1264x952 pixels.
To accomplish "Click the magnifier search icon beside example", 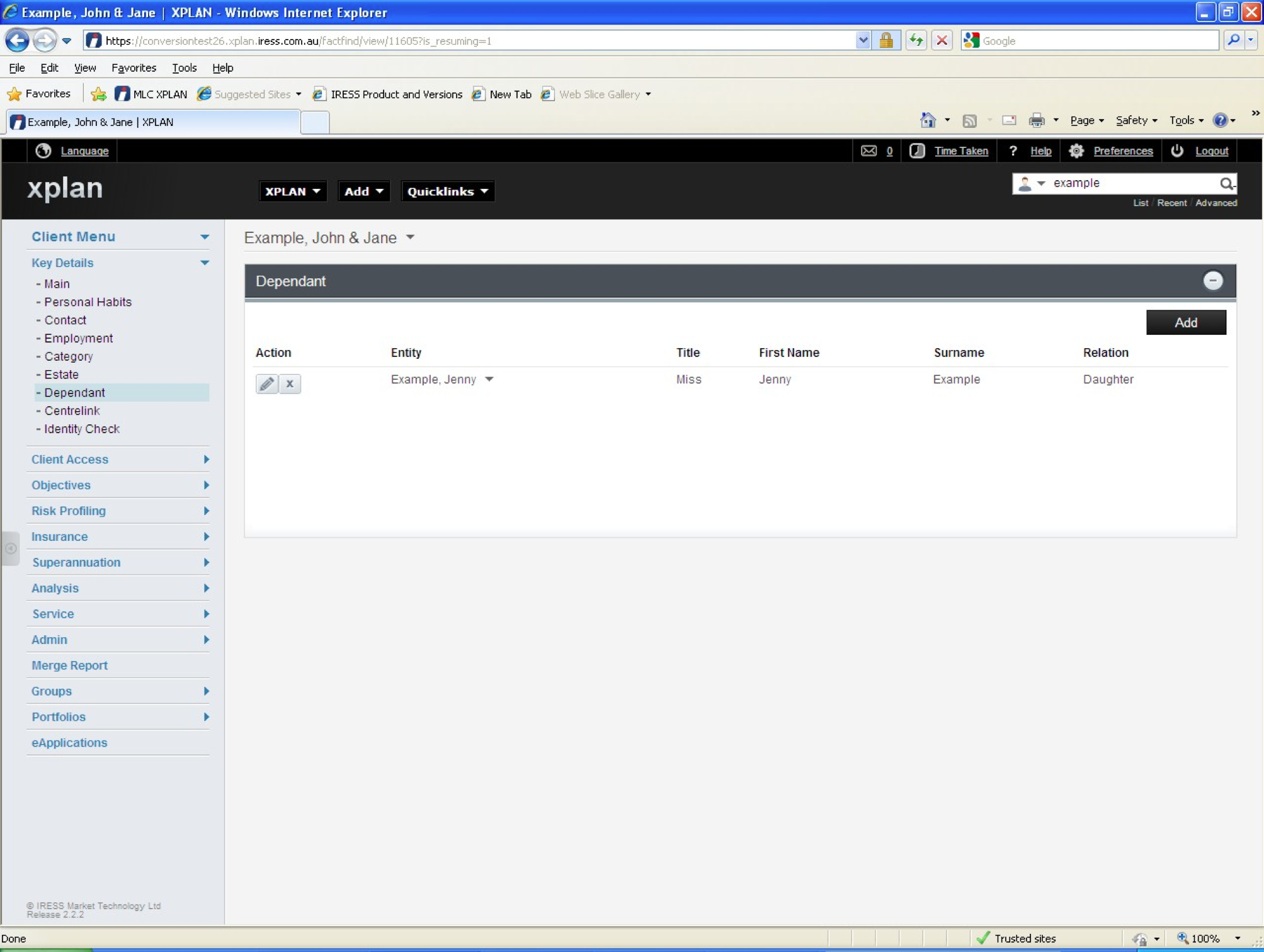I will point(1226,183).
